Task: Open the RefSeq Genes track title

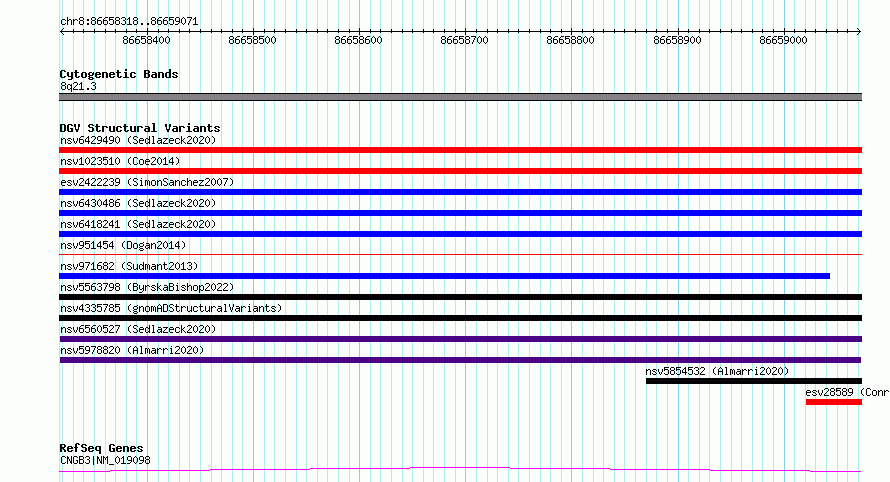Action: (x=101, y=449)
